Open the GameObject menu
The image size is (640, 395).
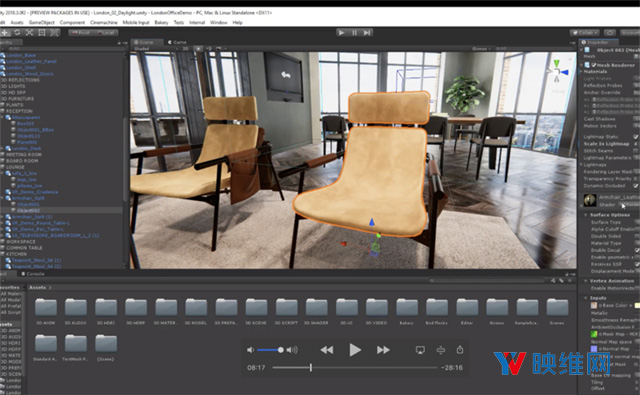(x=42, y=22)
